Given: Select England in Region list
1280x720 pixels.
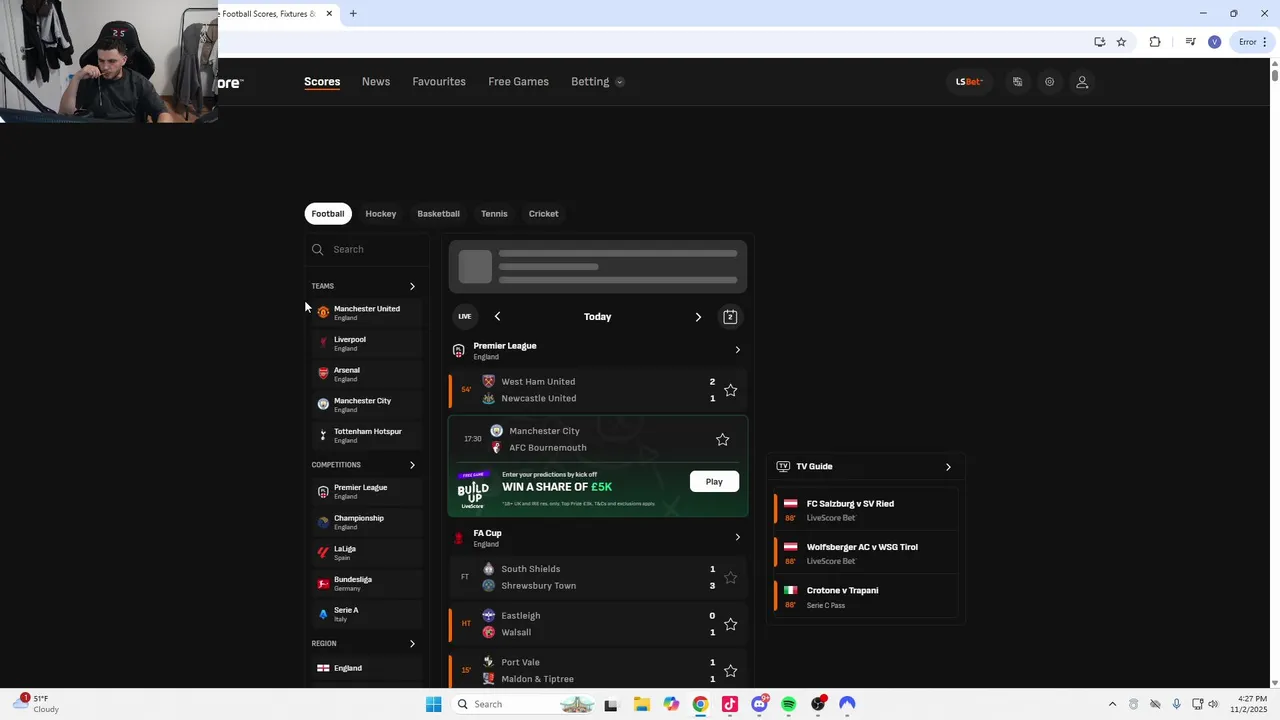Looking at the screenshot, I should [x=365, y=668].
